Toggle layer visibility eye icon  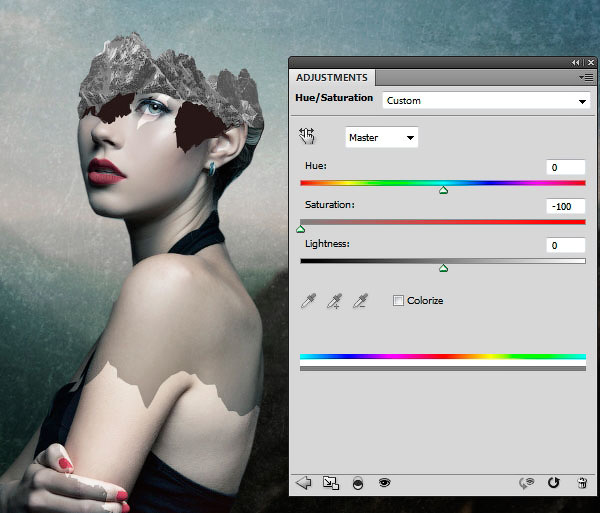(x=384, y=482)
